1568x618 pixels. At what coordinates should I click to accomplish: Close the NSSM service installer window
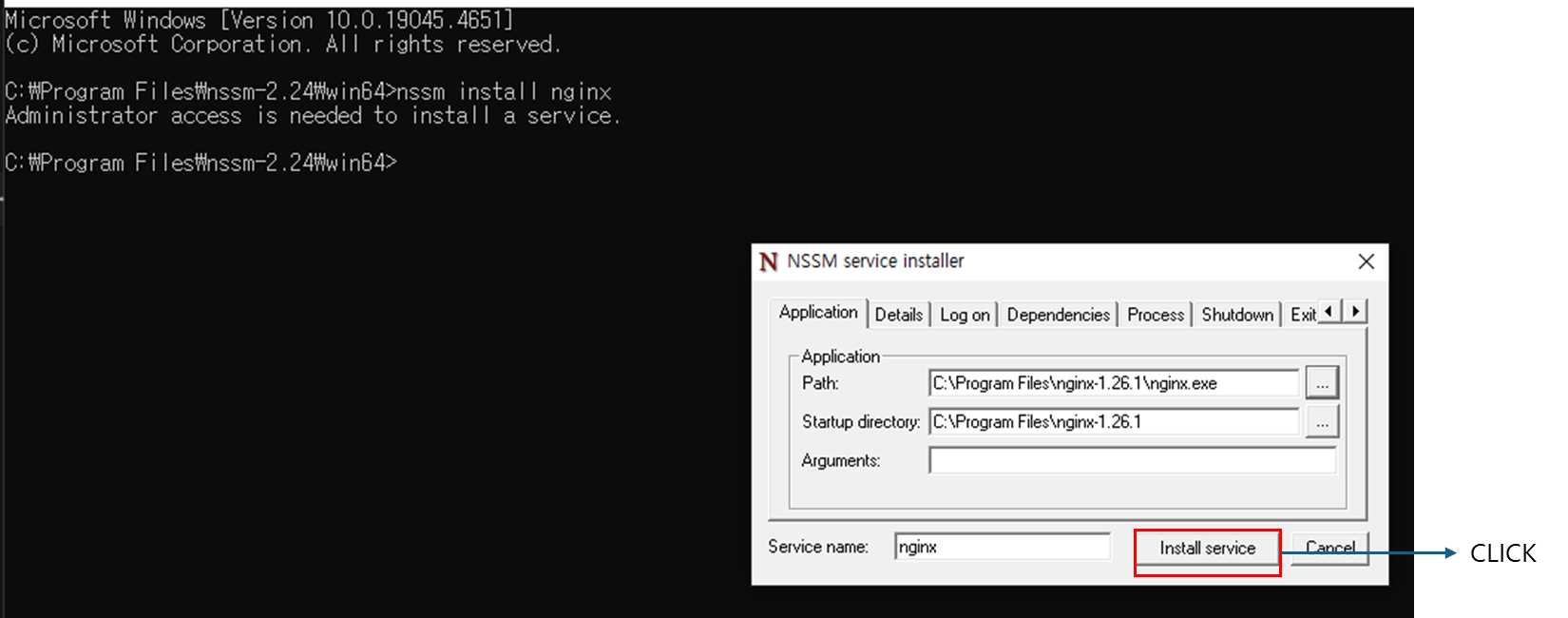point(1367,261)
